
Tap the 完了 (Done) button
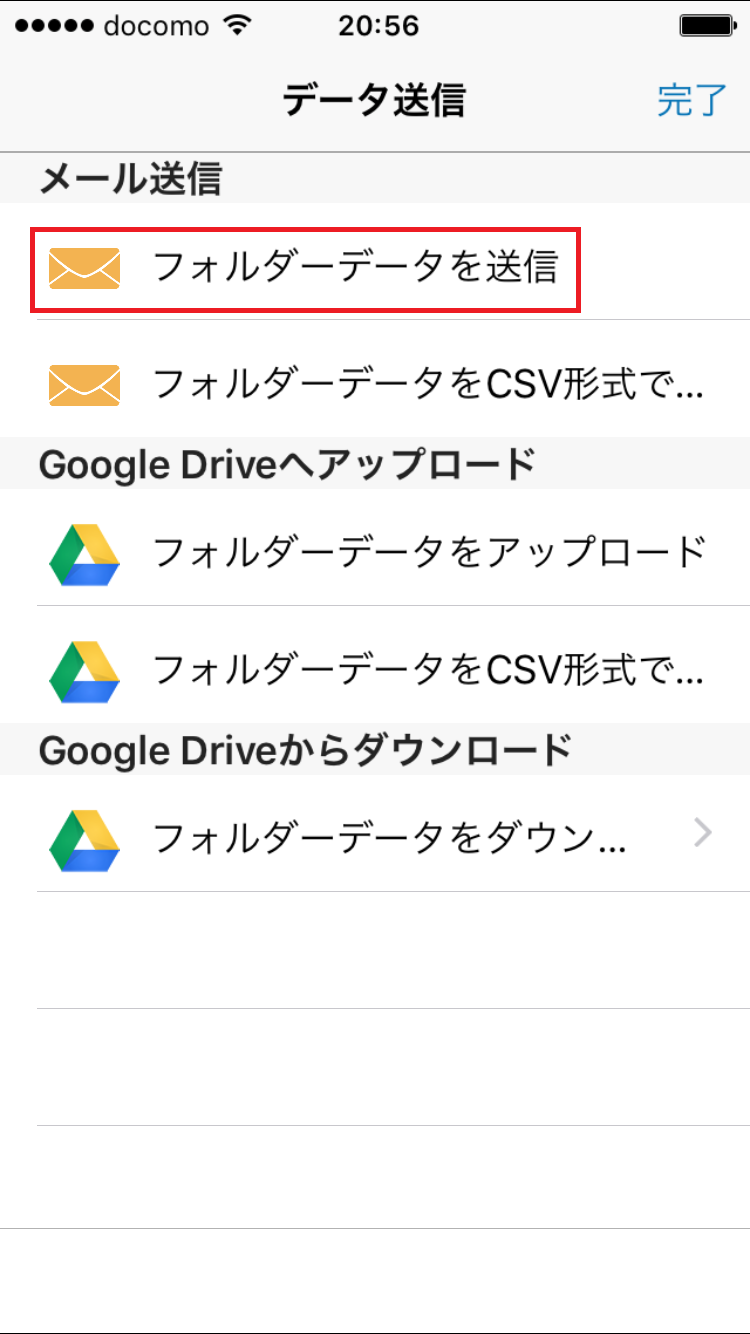pos(691,100)
